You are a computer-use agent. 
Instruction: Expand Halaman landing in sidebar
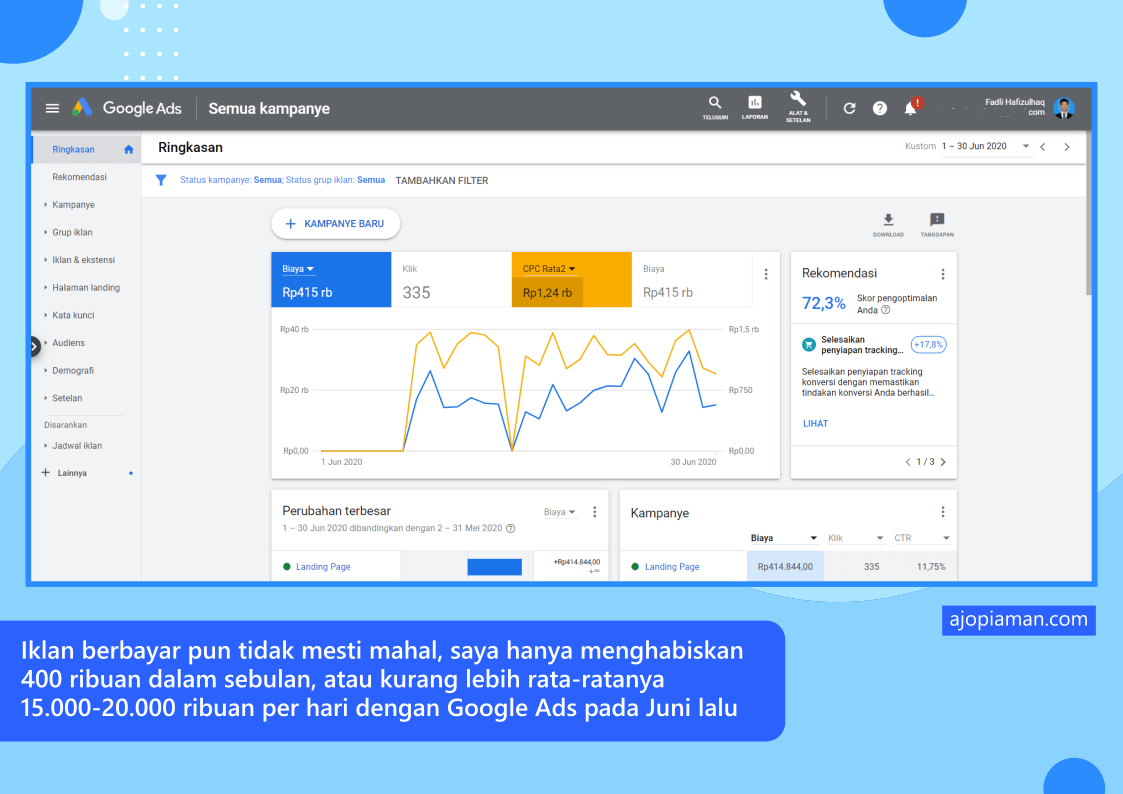(46, 288)
